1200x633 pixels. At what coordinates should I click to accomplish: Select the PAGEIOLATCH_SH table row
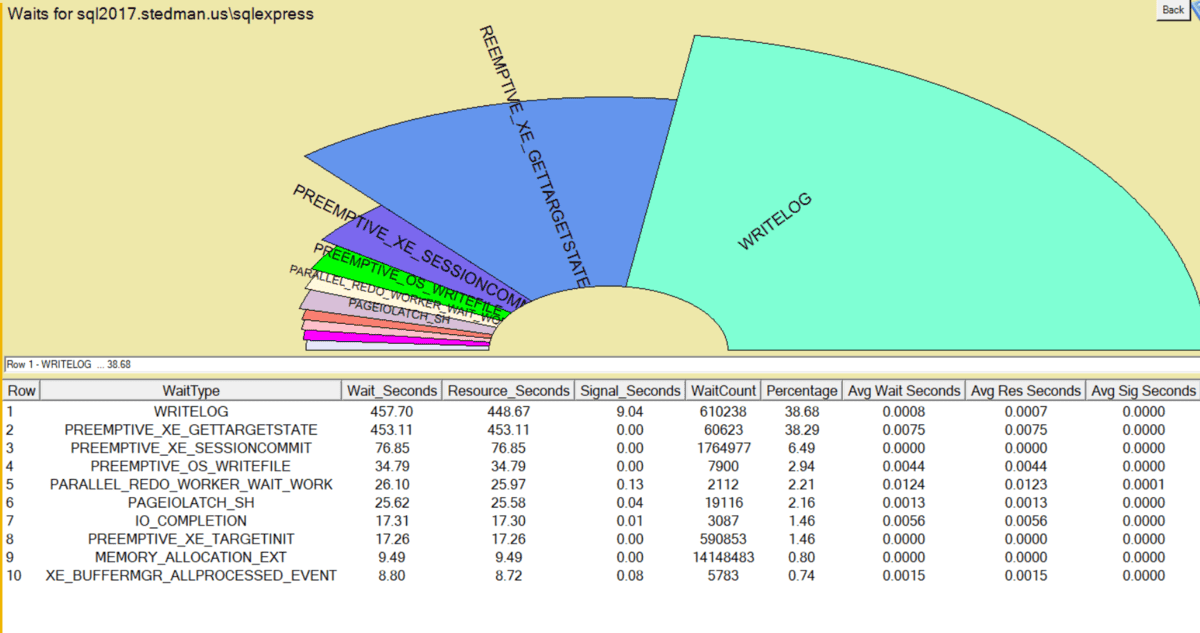[190, 502]
